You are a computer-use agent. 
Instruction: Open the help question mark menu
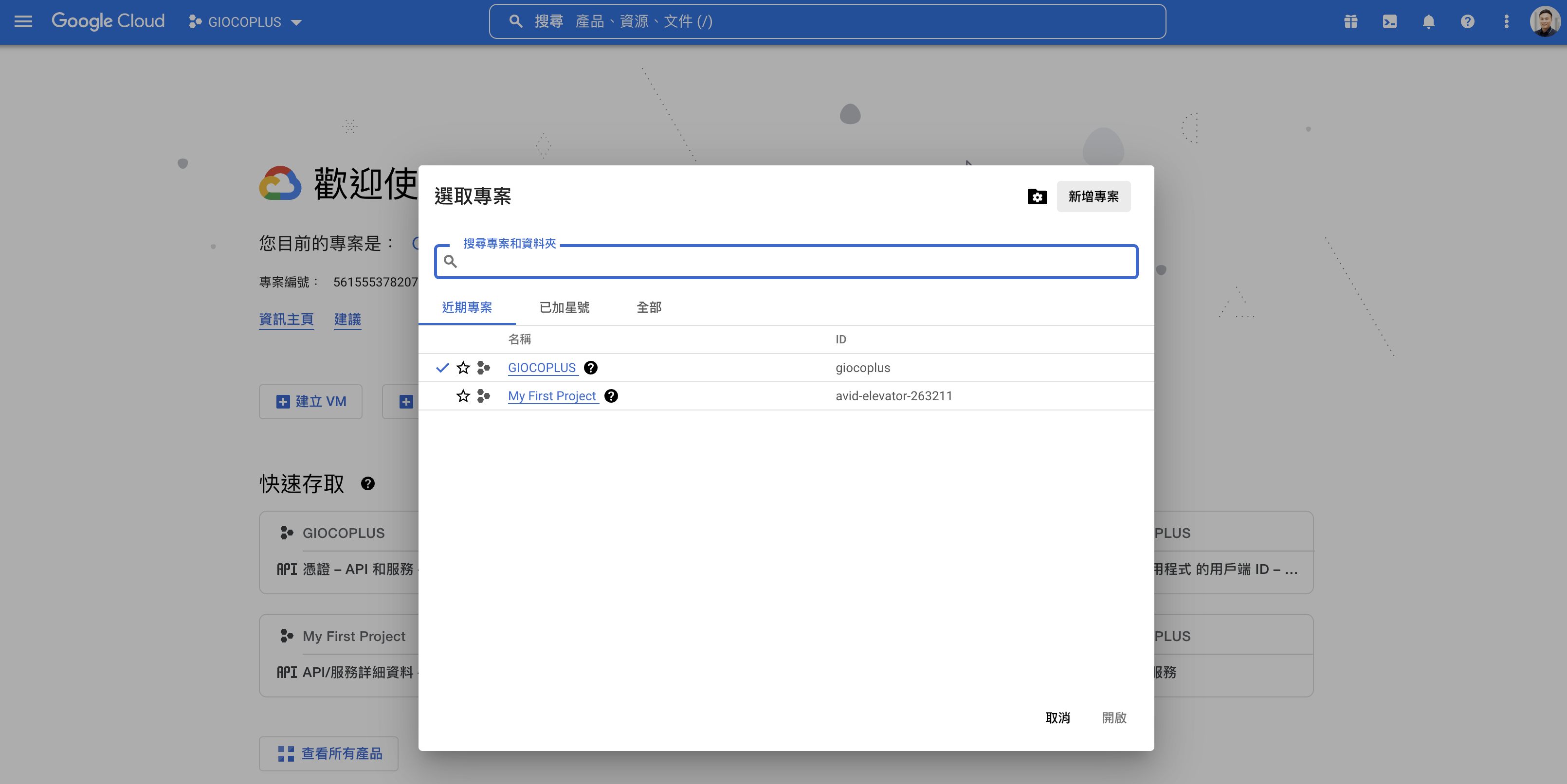tap(1467, 22)
